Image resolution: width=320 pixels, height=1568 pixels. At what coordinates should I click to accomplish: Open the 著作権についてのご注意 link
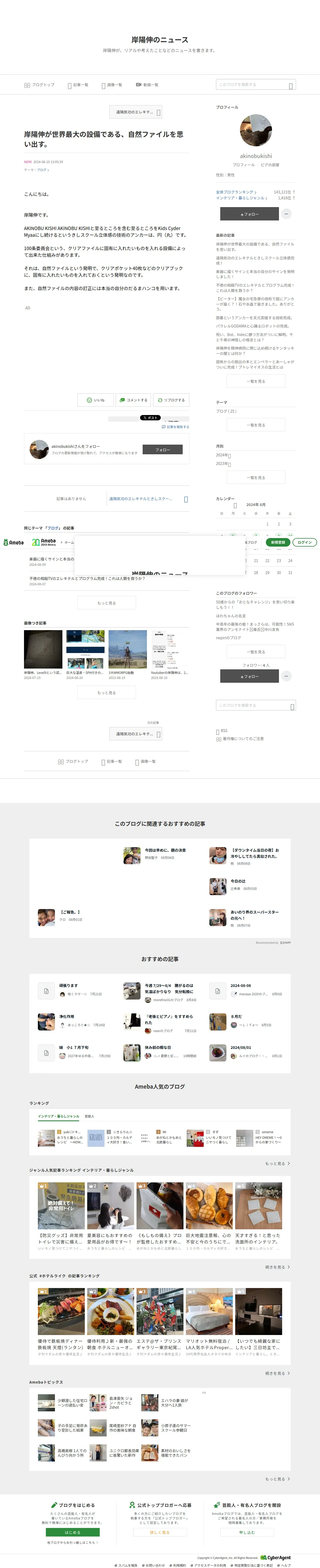(240, 739)
